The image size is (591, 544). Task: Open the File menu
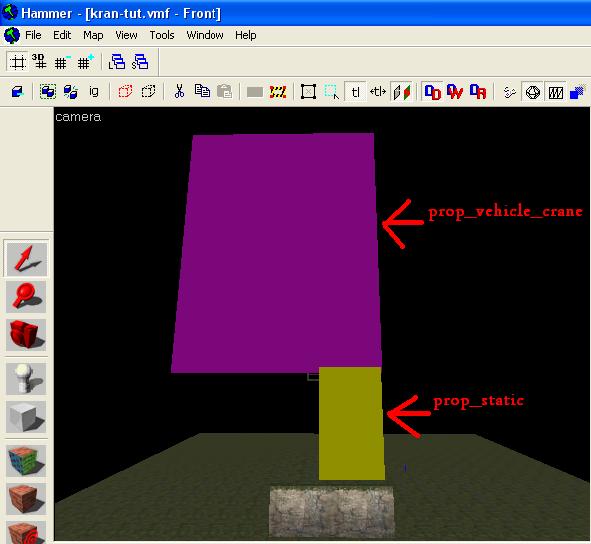coord(33,35)
